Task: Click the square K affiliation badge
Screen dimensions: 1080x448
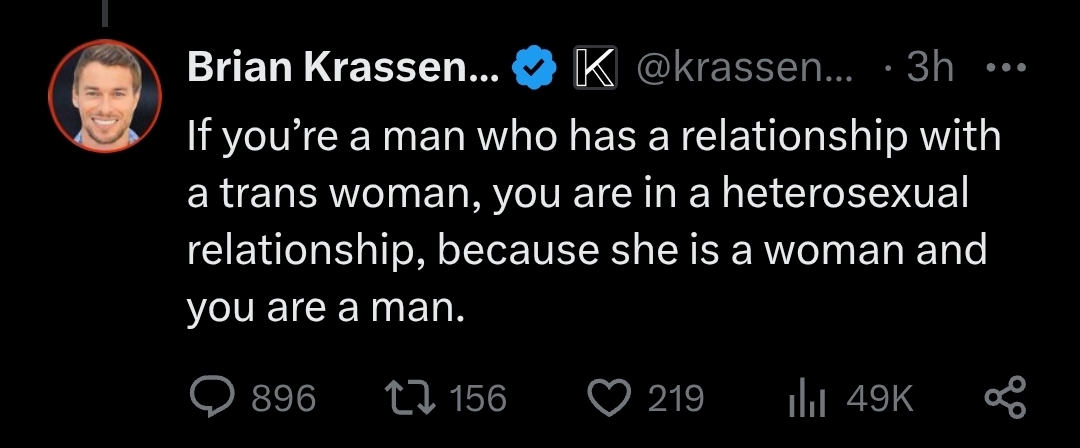Action: [x=595, y=68]
